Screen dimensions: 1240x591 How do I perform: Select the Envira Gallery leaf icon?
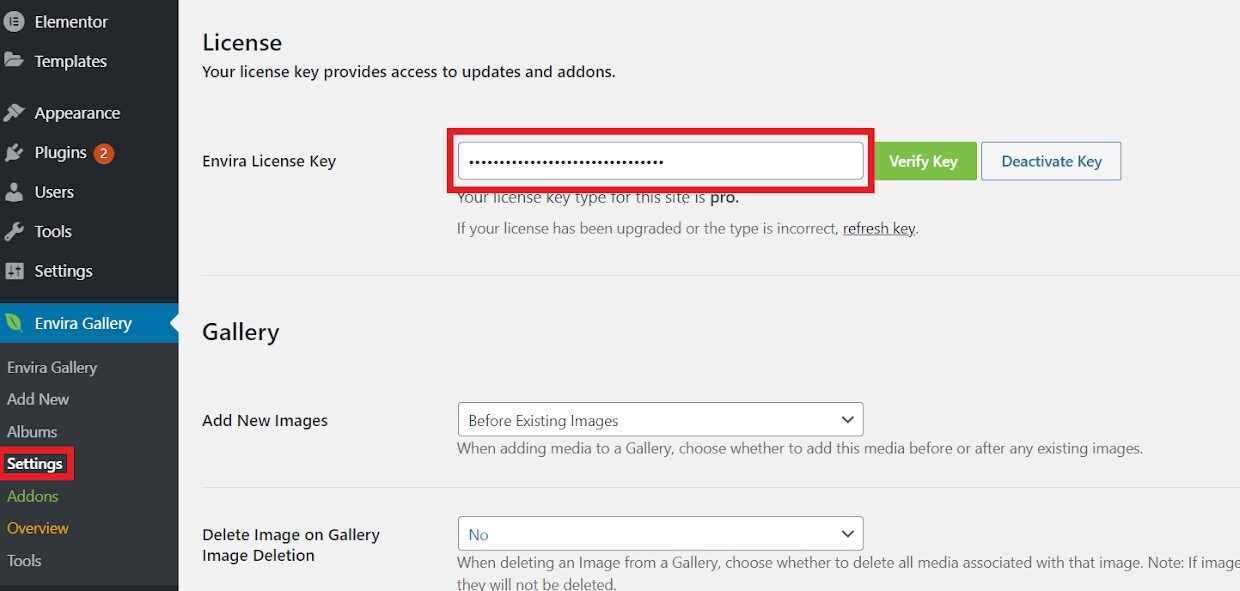click(x=14, y=323)
